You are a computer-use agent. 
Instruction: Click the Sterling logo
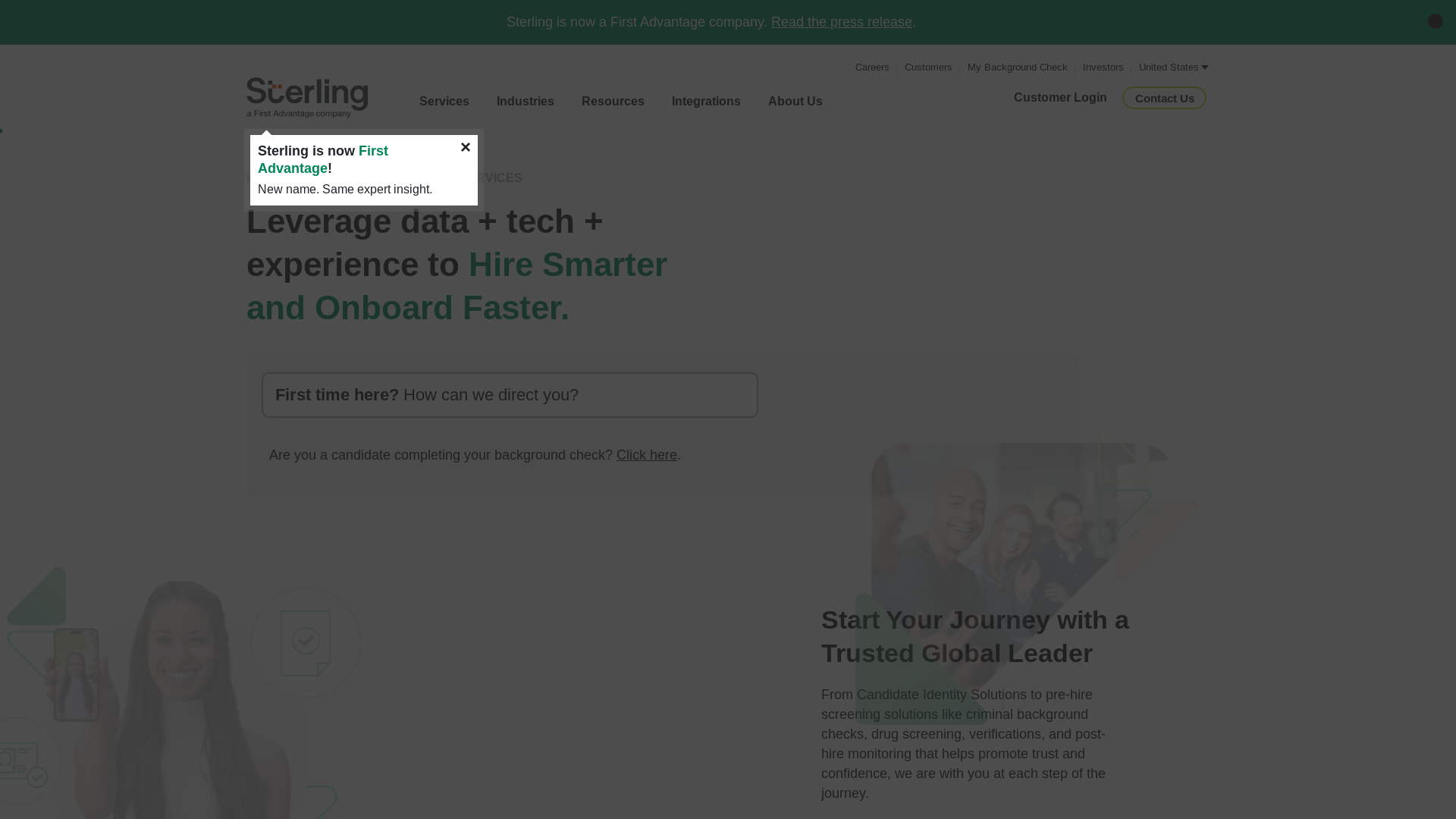[307, 98]
